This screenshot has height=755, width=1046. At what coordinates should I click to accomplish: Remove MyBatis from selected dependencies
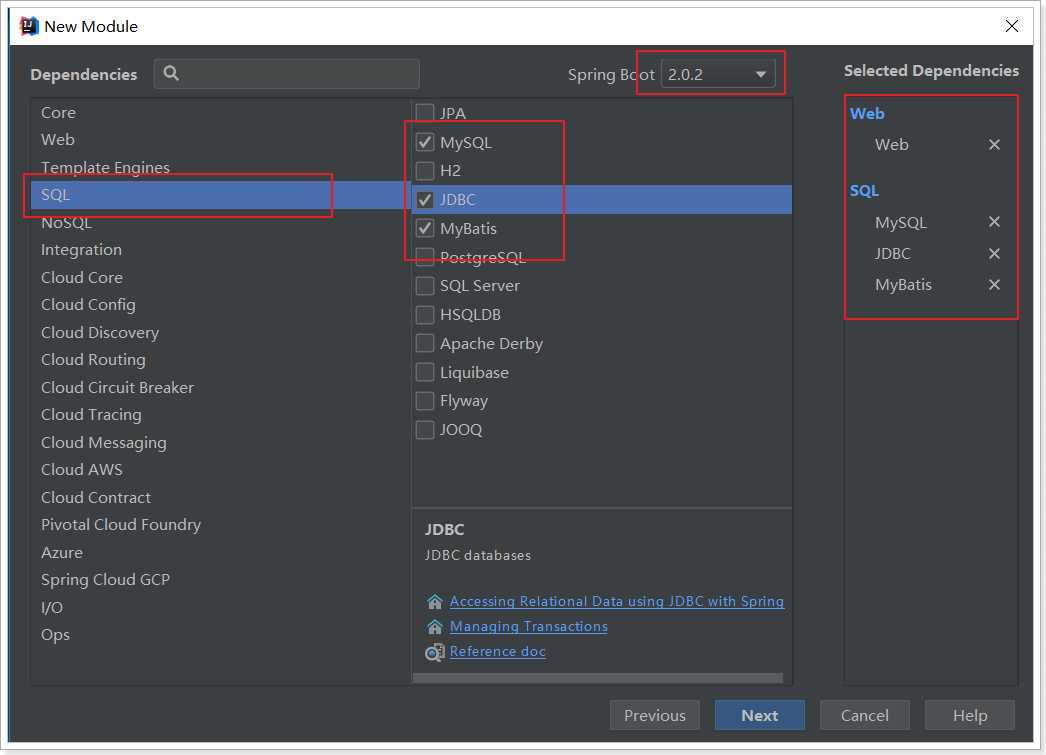click(994, 284)
